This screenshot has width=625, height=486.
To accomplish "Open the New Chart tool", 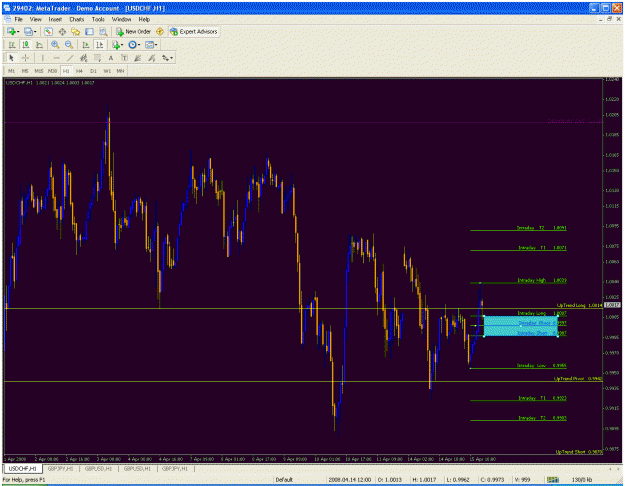I will 11,31.
